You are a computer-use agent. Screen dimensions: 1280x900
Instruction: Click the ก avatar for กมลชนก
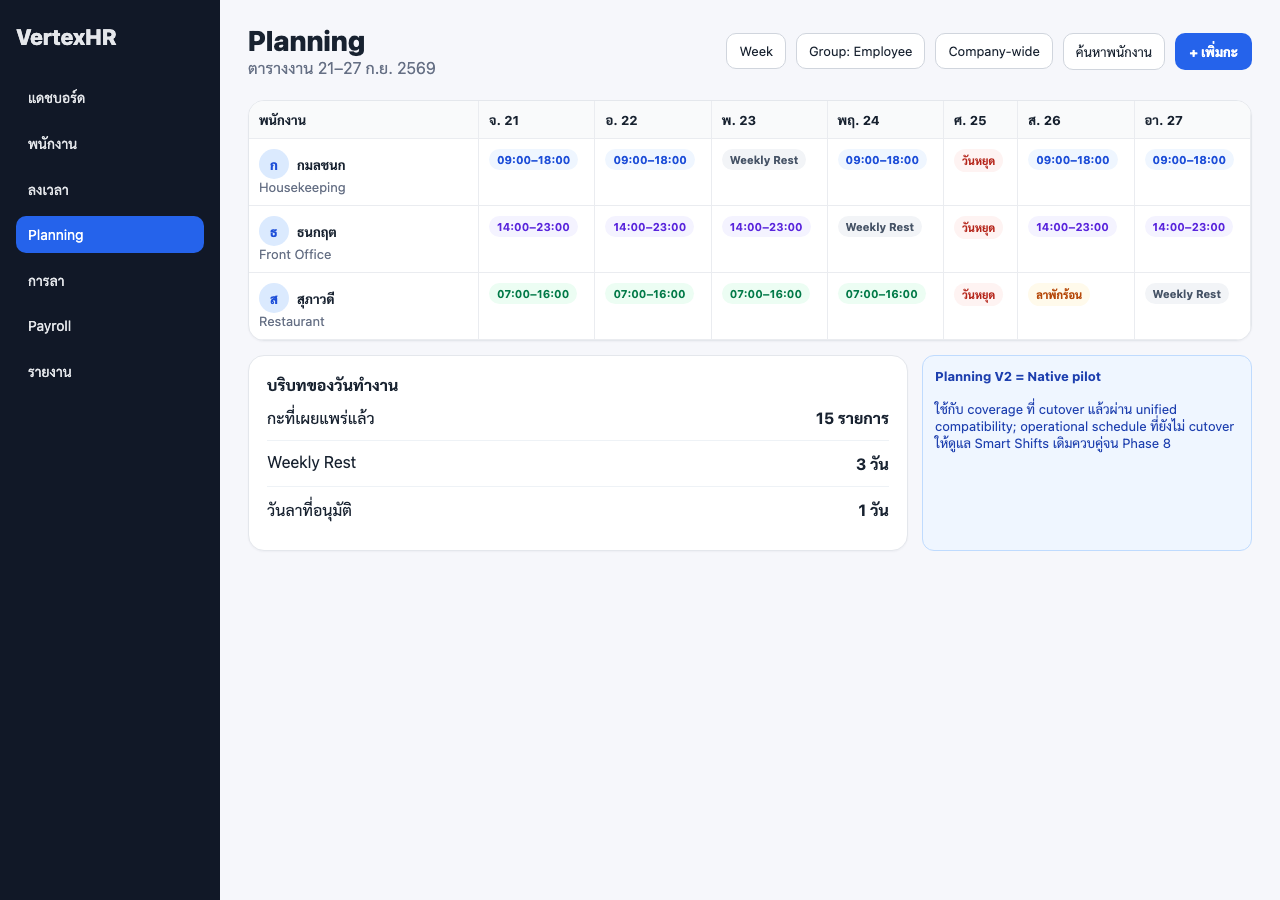[x=274, y=164]
